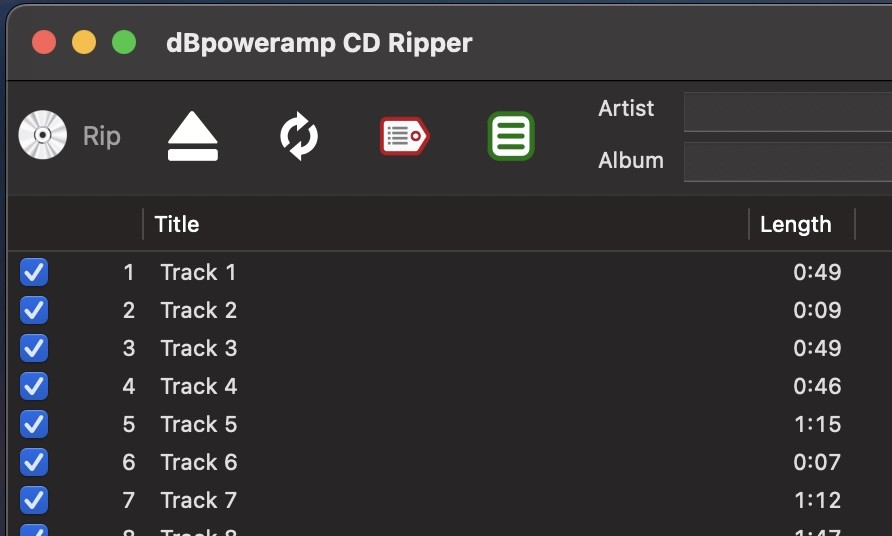Image resolution: width=892 pixels, height=536 pixels.
Task: Uncheck the Track 1 checkbox
Action: pyautogui.click(x=34, y=272)
